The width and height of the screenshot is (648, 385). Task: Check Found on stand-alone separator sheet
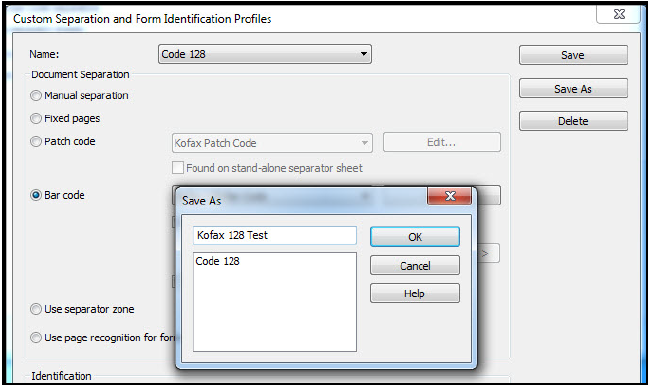coord(178,168)
